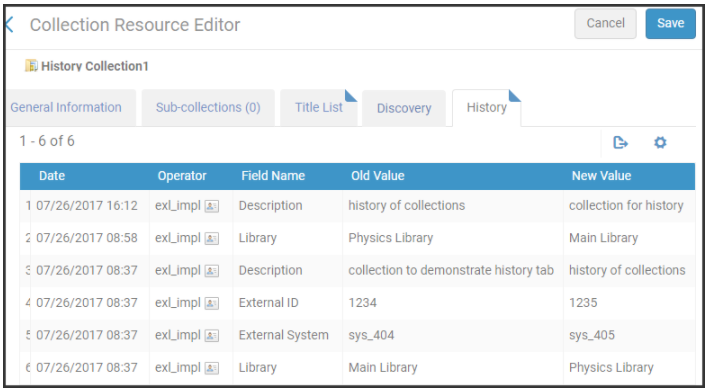Click the Field Name column header
This screenshot has width=715, height=390.
[x=273, y=176]
